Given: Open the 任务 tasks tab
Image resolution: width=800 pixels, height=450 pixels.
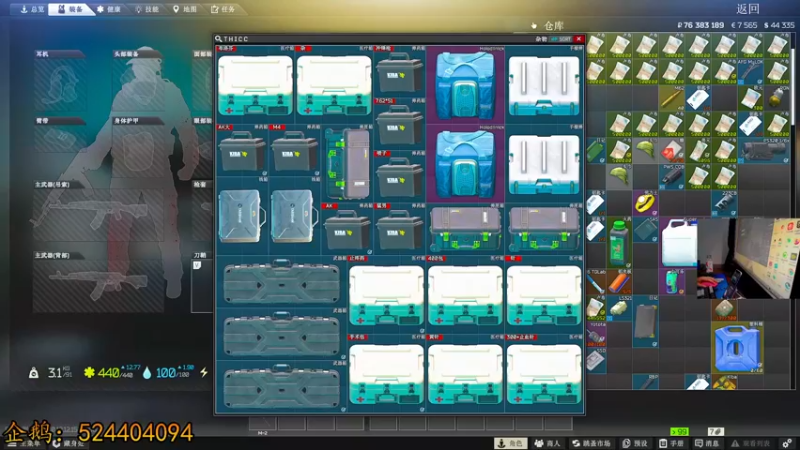Looking at the screenshot, I should point(223,9).
